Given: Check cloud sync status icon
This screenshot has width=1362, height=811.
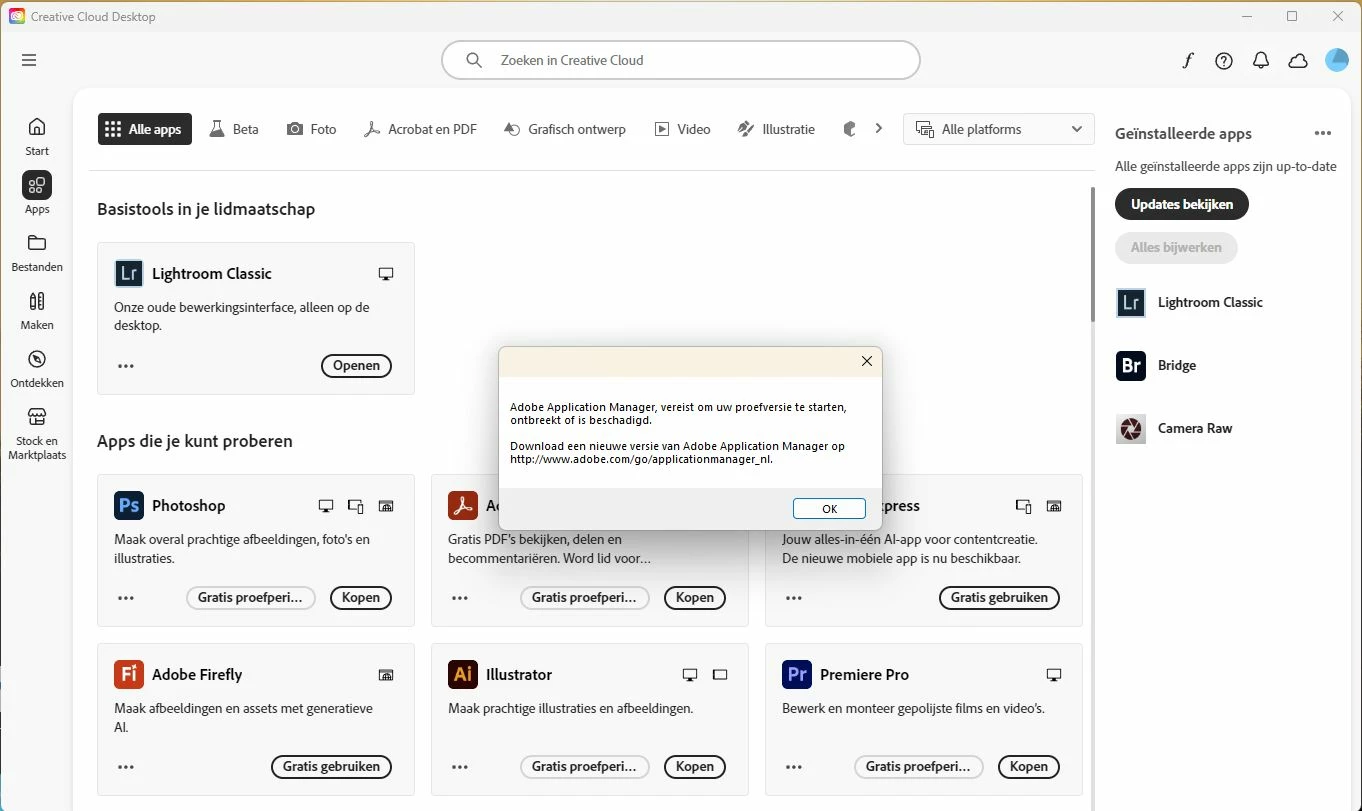Looking at the screenshot, I should [1298, 61].
